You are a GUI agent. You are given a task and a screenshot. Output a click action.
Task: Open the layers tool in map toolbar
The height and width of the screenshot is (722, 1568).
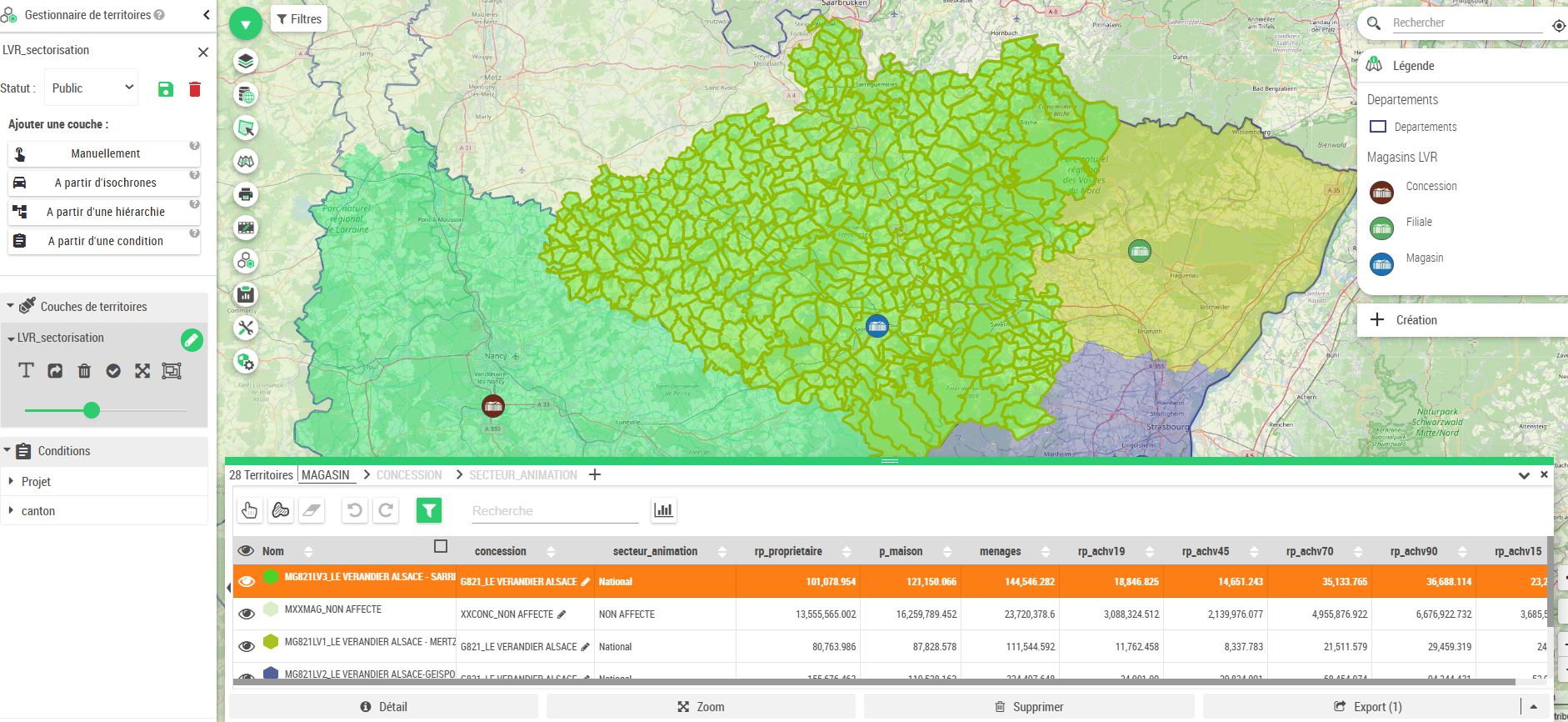click(x=246, y=61)
